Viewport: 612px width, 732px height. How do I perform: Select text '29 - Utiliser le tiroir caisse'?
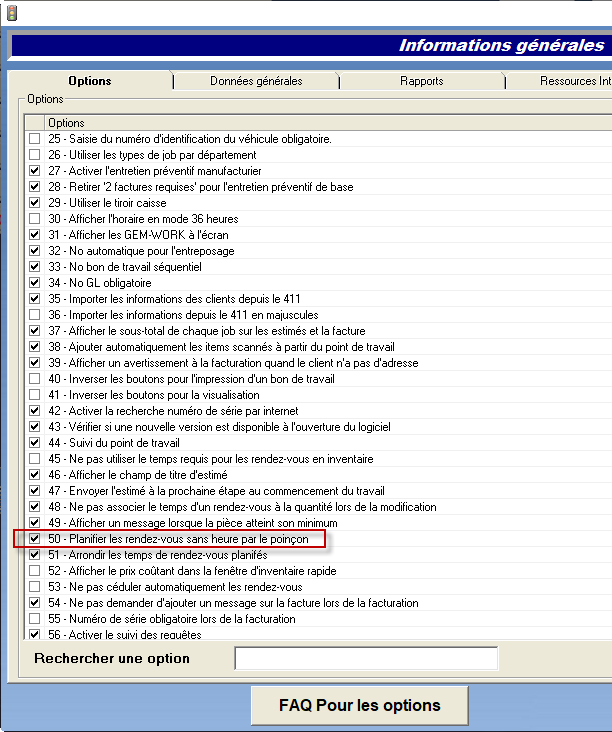click(x=107, y=203)
